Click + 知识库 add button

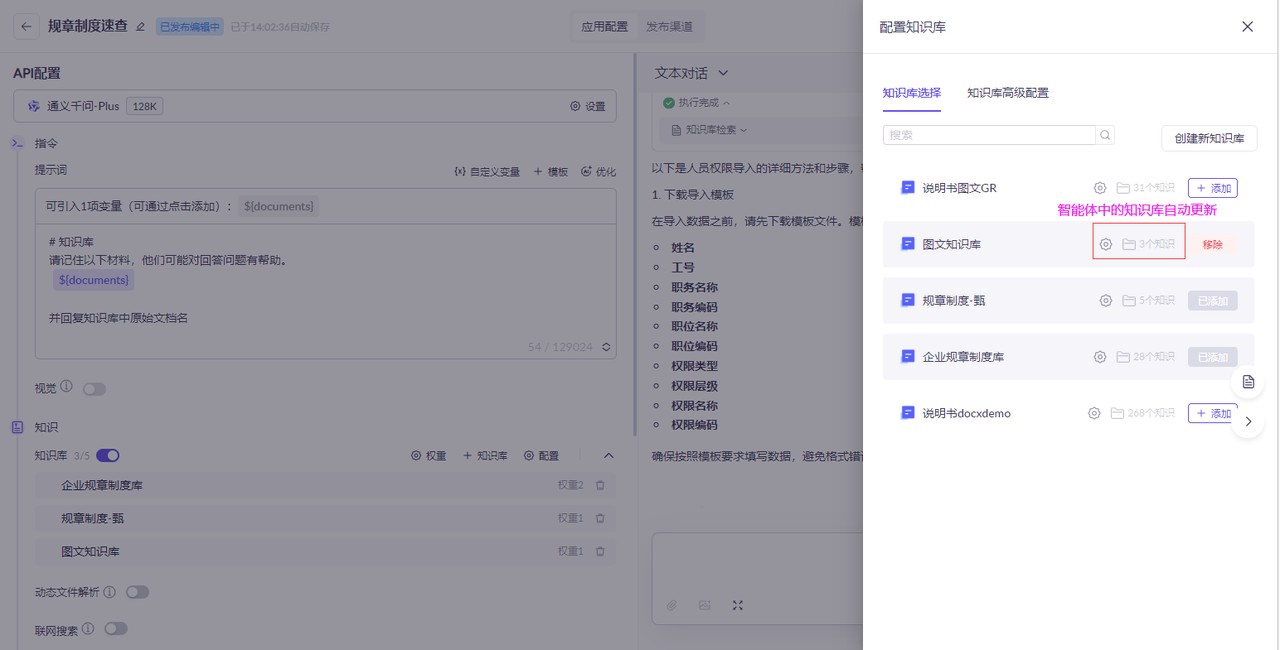coord(485,455)
